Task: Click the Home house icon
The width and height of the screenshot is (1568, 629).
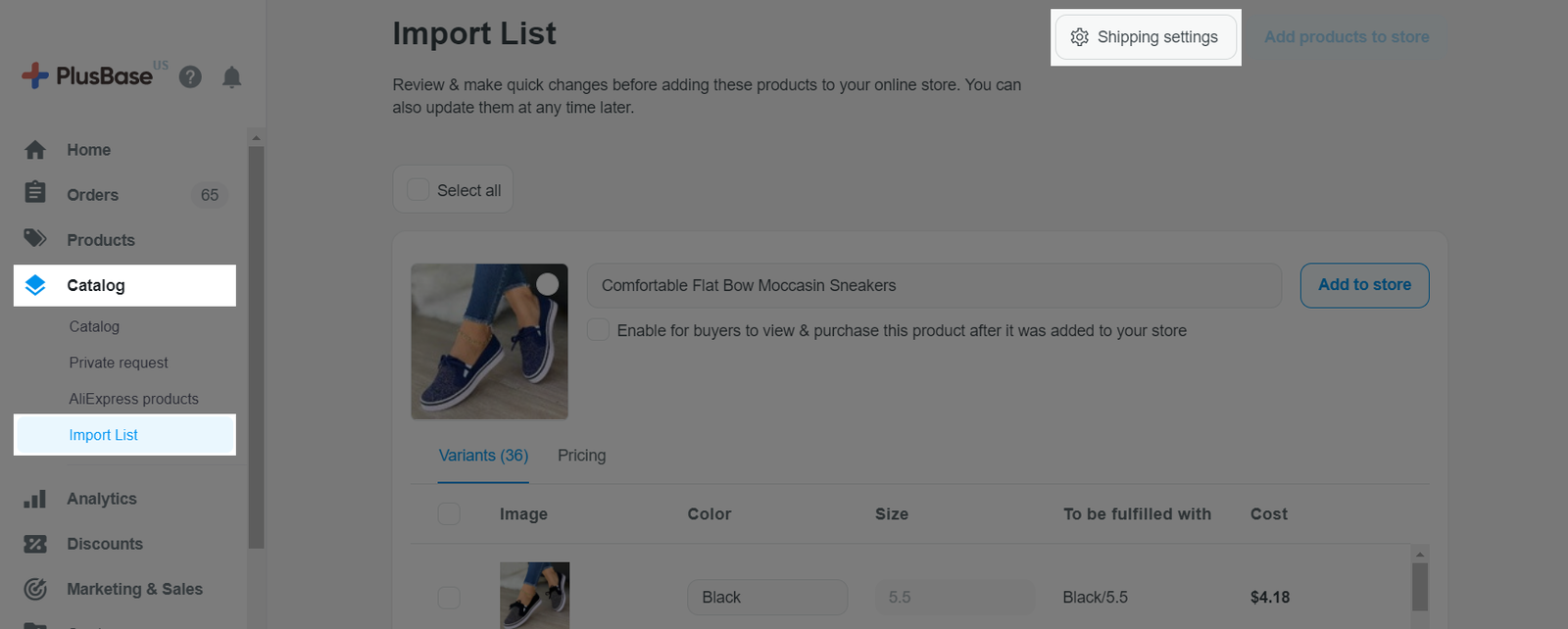Action: (35, 150)
